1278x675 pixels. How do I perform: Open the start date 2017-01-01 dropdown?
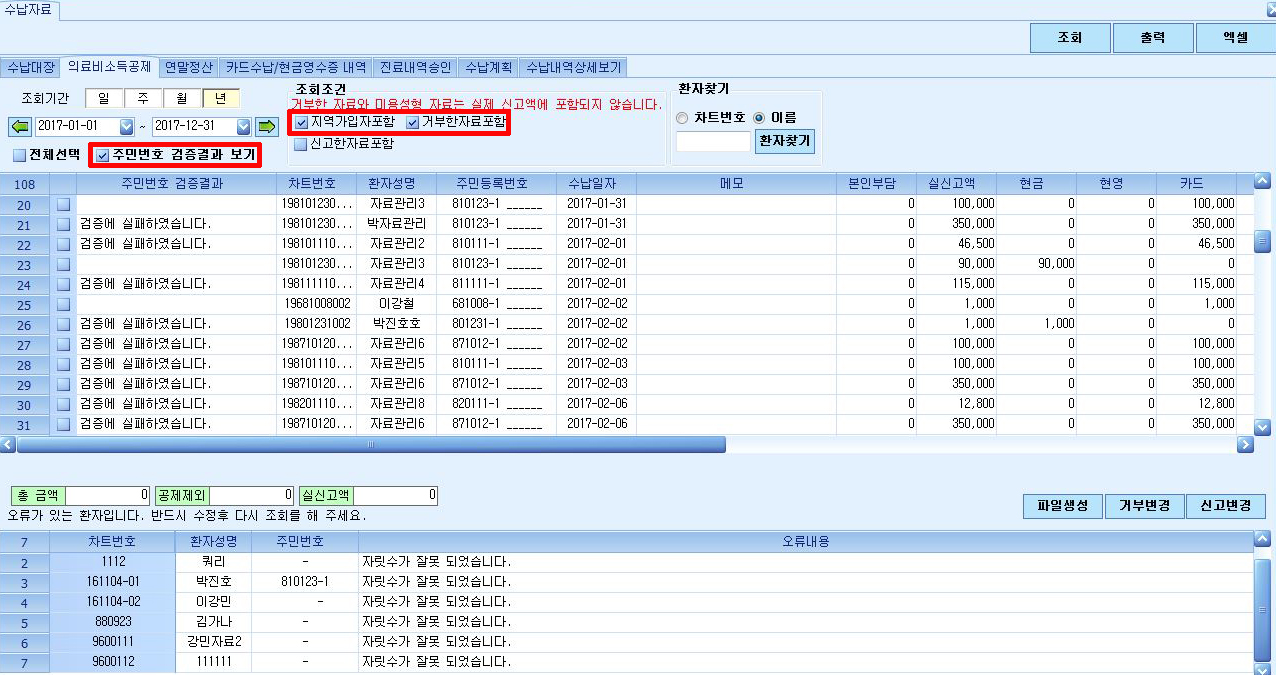126,127
